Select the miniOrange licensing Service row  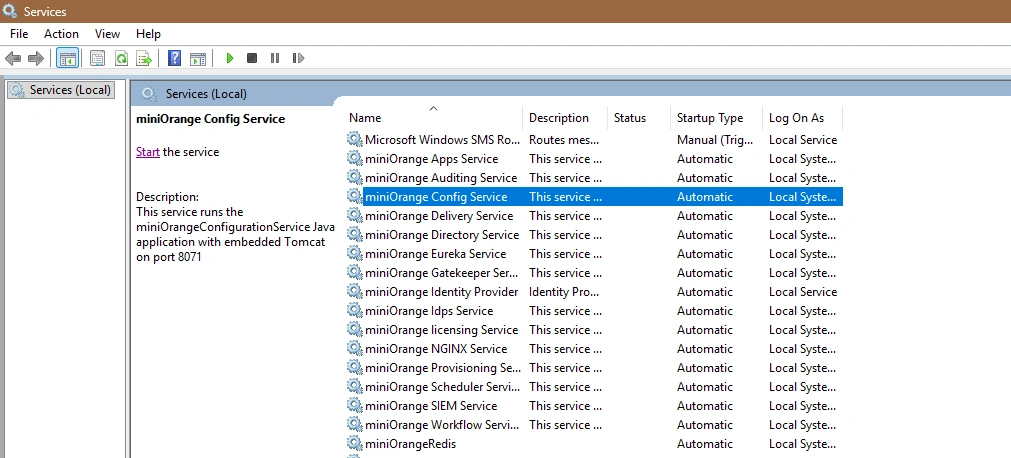pos(594,330)
